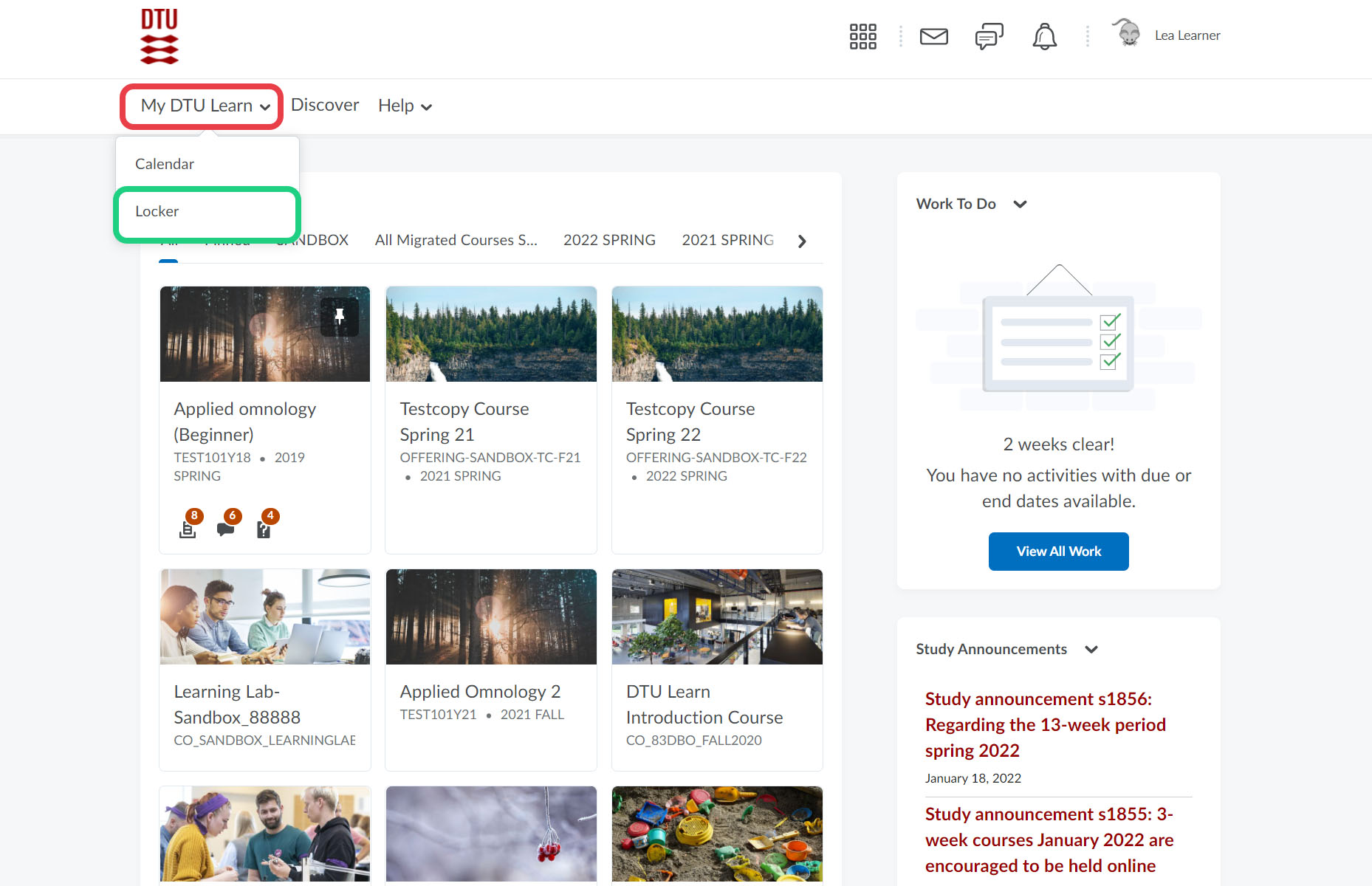Open discussions icon with 6 badge
Viewport: 1372px width, 886px height.
pyautogui.click(x=225, y=529)
